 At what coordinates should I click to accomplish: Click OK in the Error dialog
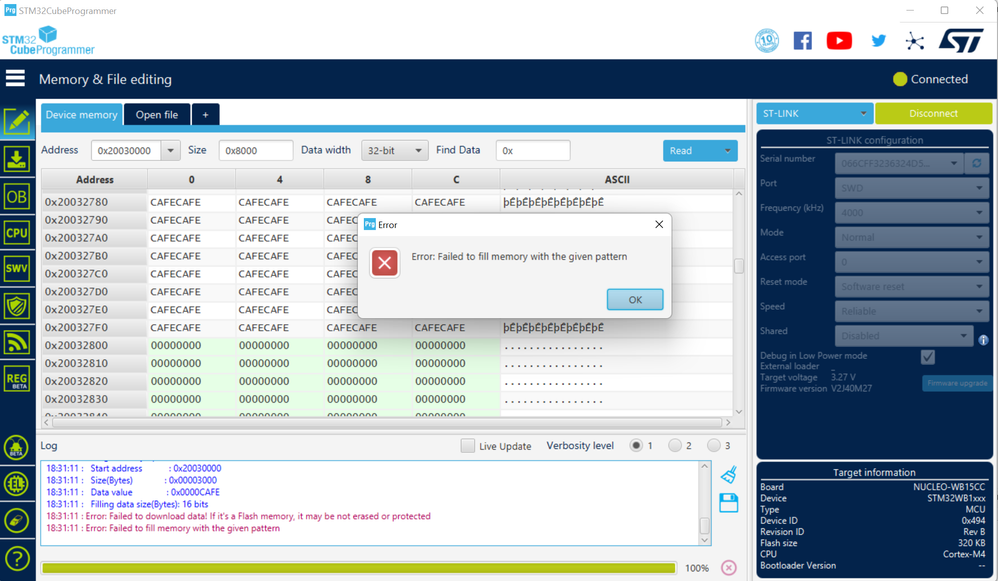click(x=635, y=300)
